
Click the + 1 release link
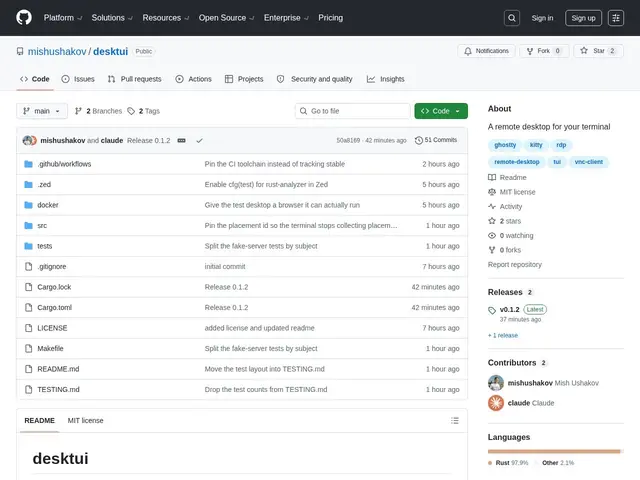[503, 336]
